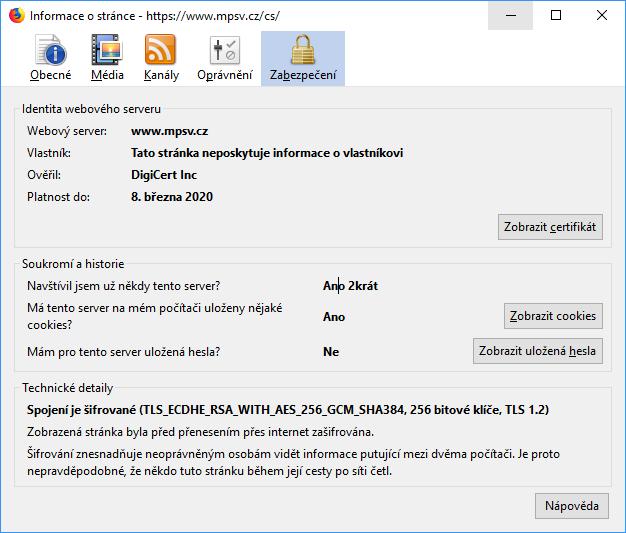
Task: Click the Zobrazit uložená hesla button
Action: click(538, 351)
